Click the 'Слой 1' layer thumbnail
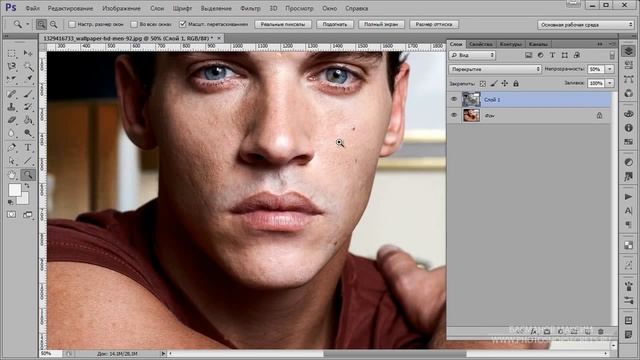This screenshot has height=360, width=640. click(x=471, y=99)
